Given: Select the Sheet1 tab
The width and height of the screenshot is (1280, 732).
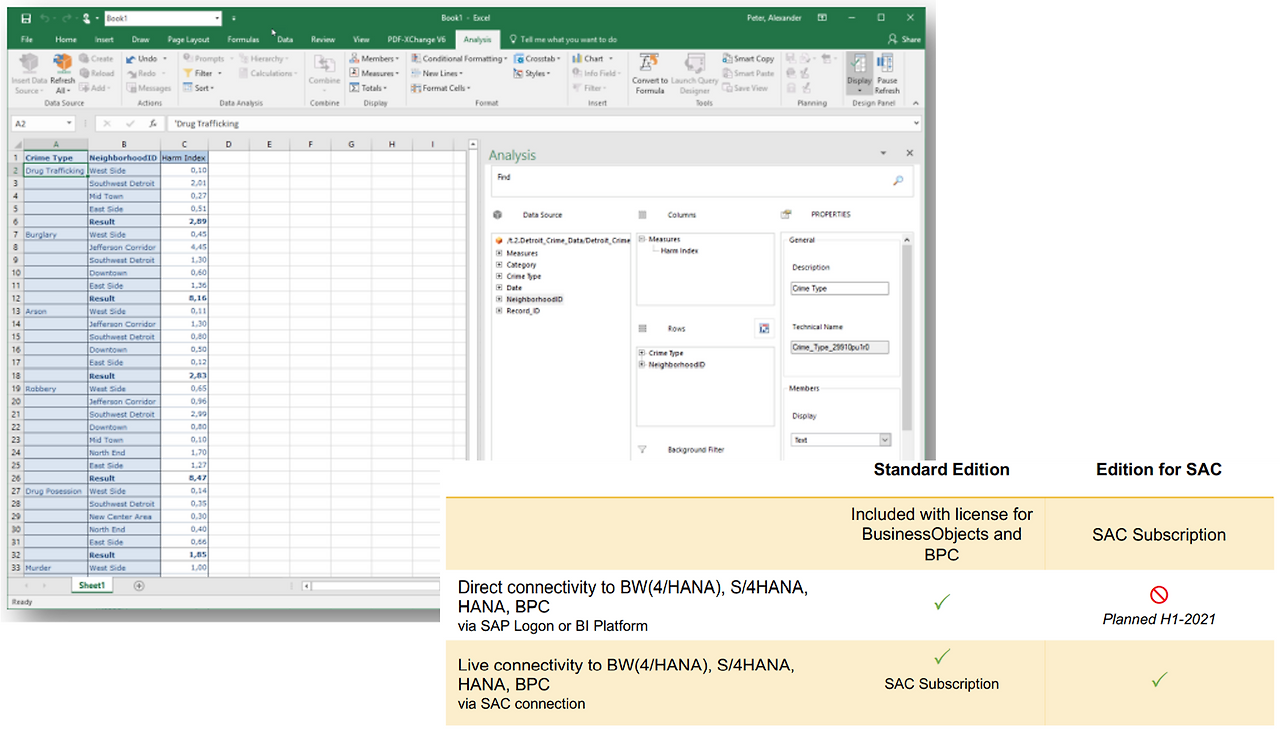Looking at the screenshot, I should [91, 584].
